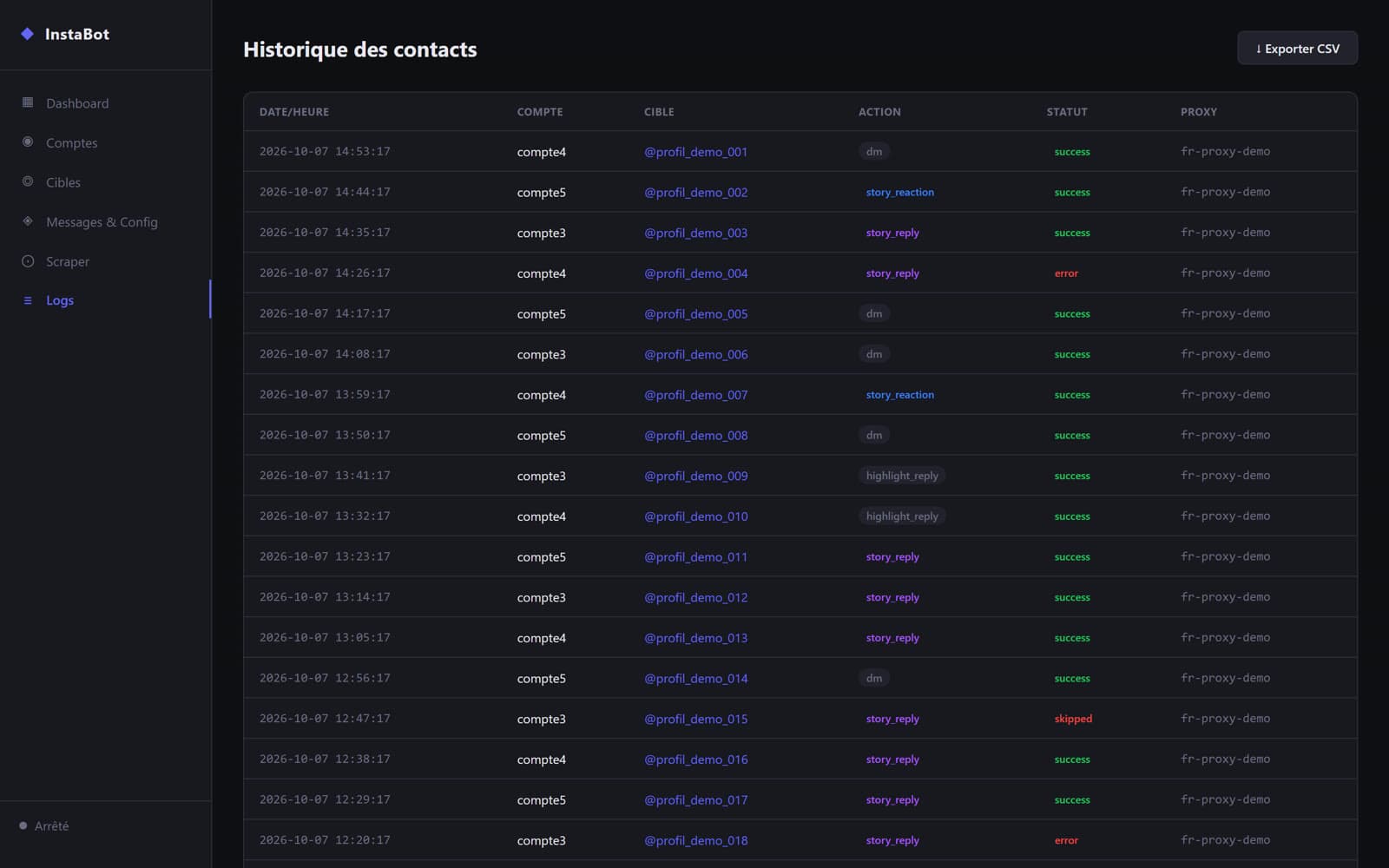Click the Historique des contacts heading
Screen dimensions: 1389x868
360,49
